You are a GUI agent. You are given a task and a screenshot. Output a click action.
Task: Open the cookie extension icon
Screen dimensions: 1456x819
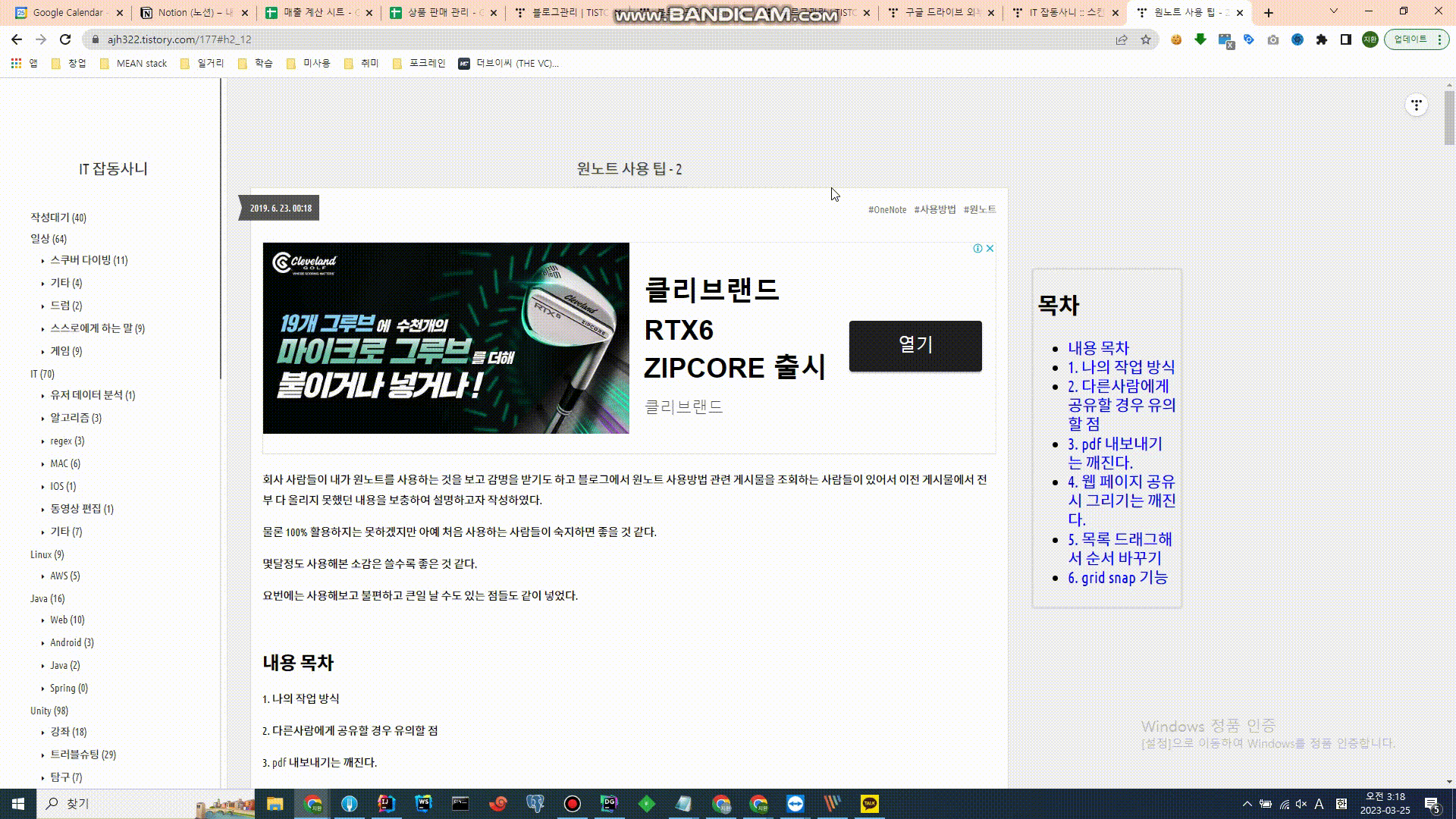[1176, 39]
